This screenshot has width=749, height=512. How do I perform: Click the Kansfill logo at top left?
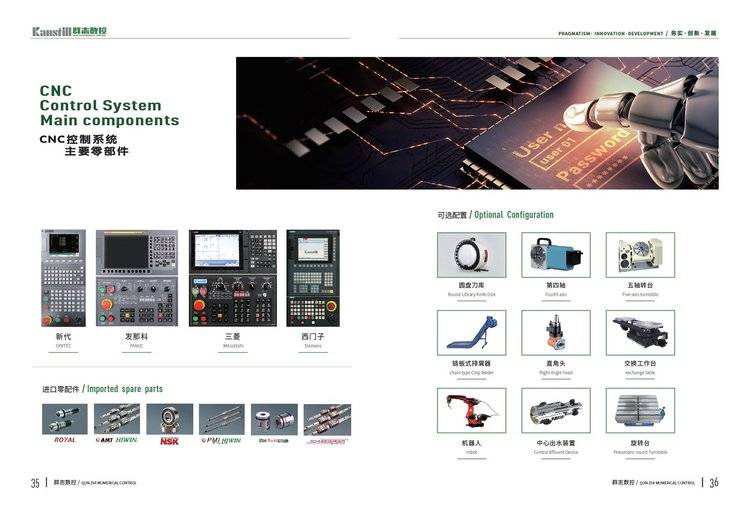[69, 31]
